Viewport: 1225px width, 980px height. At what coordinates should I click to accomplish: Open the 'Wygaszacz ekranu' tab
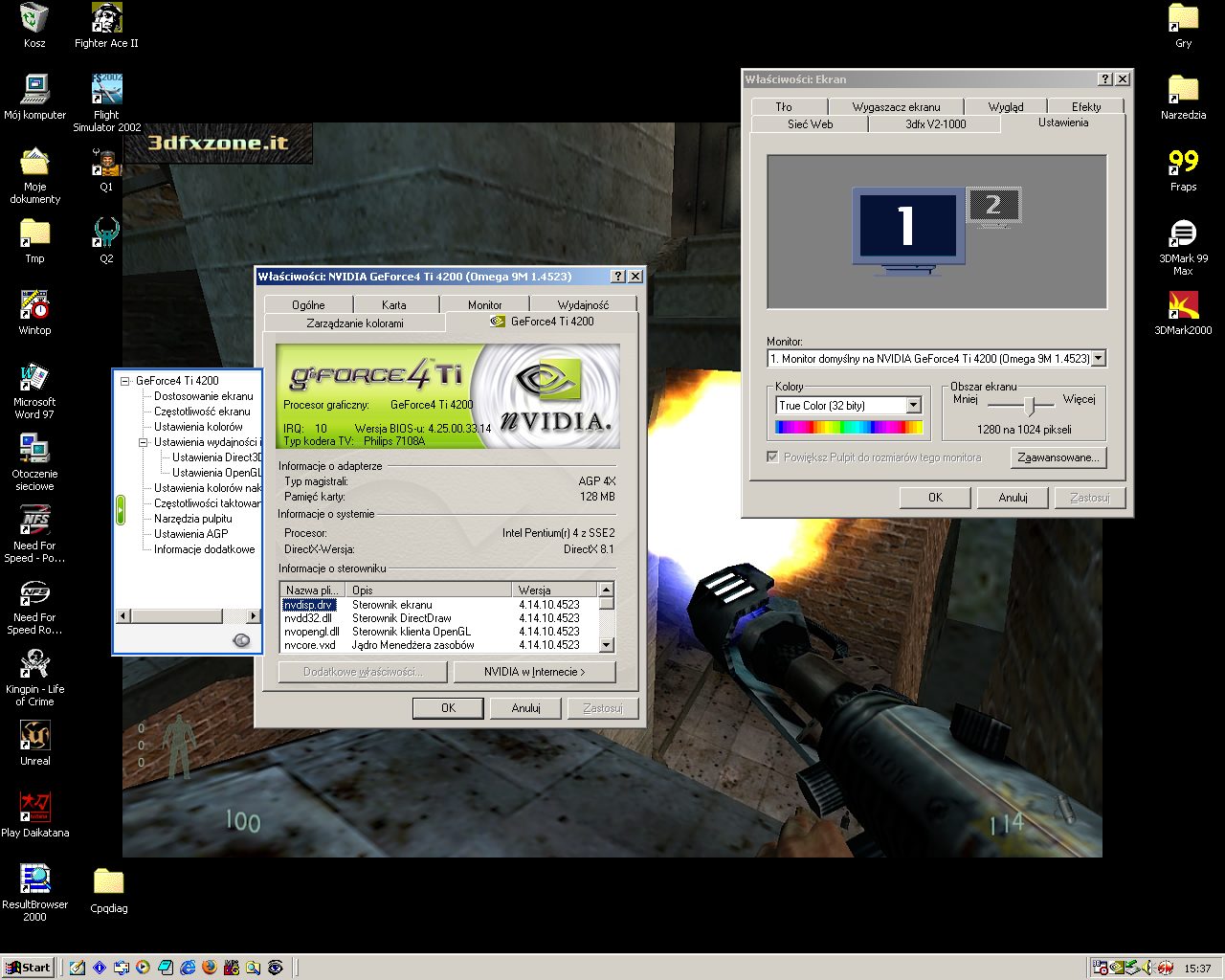point(900,106)
